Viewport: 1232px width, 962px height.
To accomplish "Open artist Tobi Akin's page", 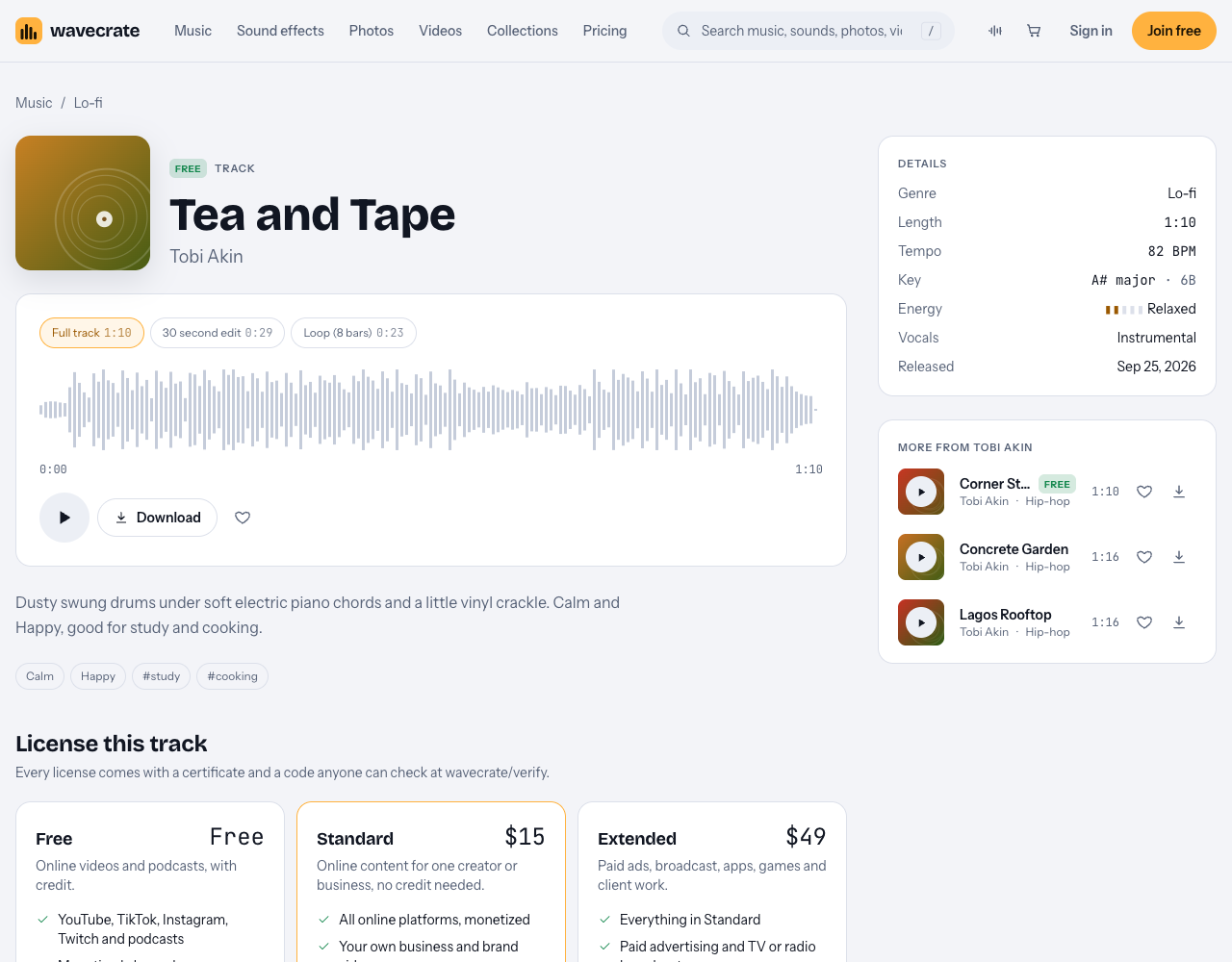I will 206,257.
